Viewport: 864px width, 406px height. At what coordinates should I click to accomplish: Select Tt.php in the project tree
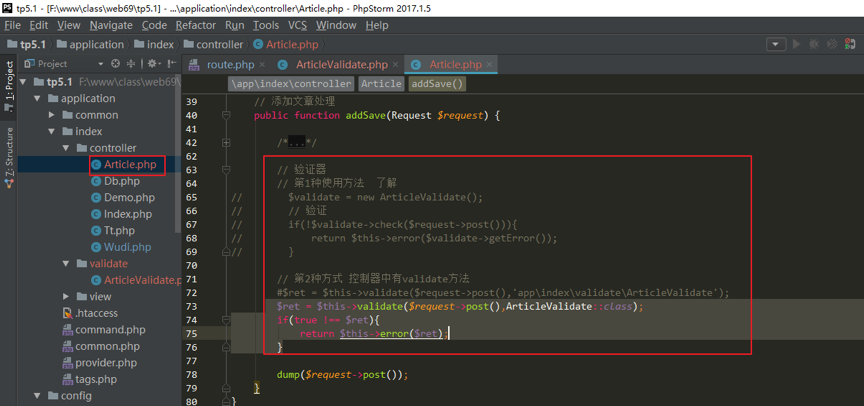coord(113,230)
